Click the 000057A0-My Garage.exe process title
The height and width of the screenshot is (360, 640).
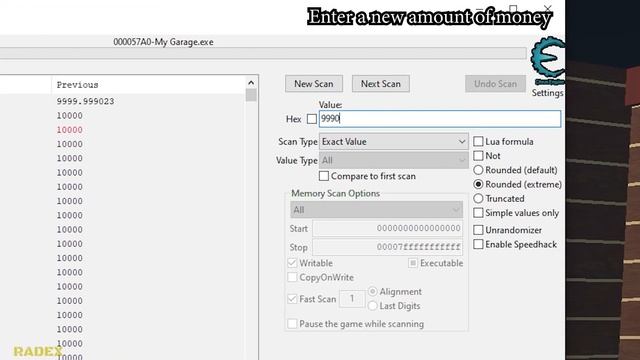pyautogui.click(x=163, y=42)
